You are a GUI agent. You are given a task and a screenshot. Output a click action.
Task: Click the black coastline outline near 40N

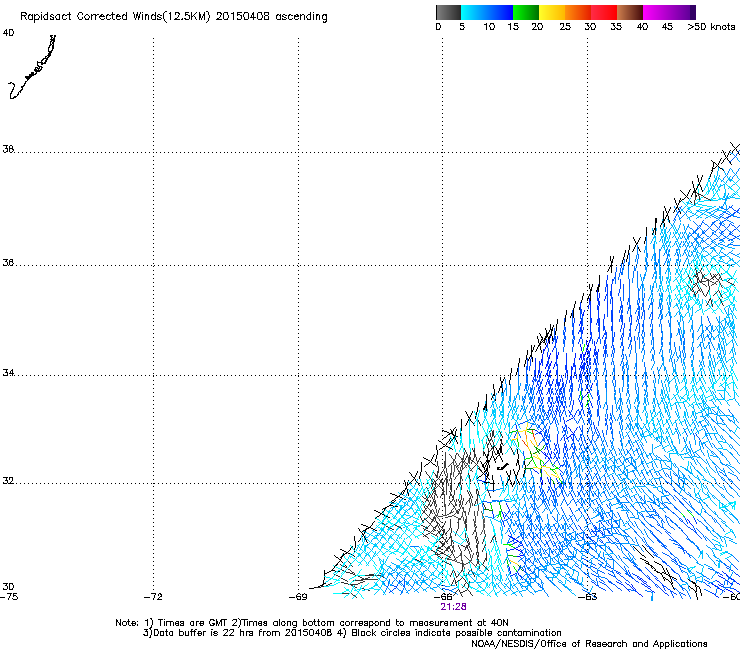point(32,68)
